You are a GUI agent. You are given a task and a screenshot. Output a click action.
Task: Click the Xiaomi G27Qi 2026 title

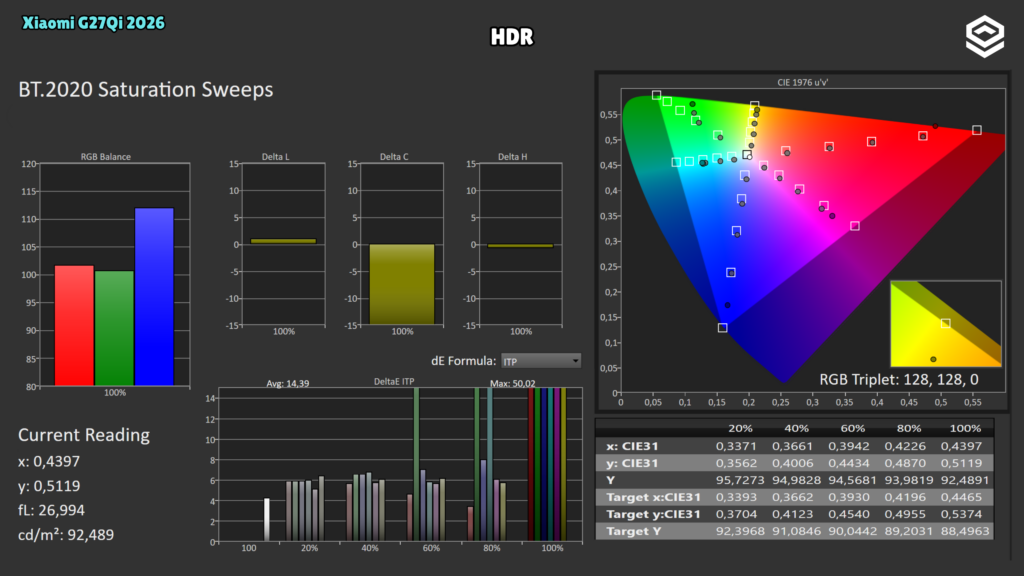tap(93, 24)
